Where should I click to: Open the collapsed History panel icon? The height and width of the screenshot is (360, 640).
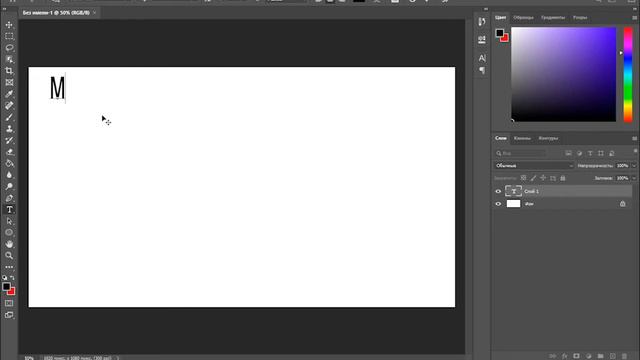click(482, 21)
